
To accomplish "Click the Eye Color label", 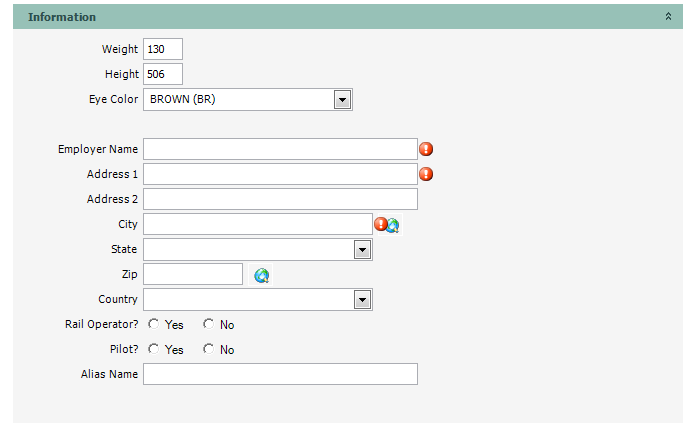I will pyautogui.click(x=113, y=99).
